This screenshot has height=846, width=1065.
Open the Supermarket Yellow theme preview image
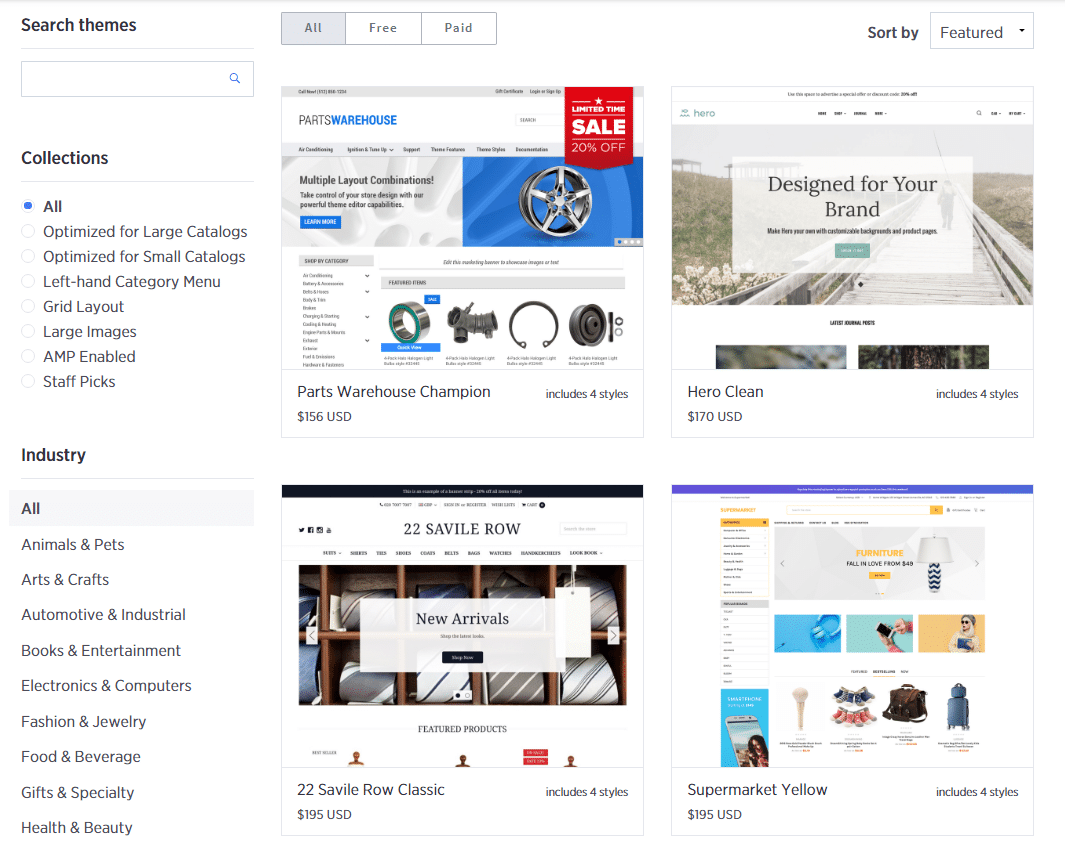point(852,626)
